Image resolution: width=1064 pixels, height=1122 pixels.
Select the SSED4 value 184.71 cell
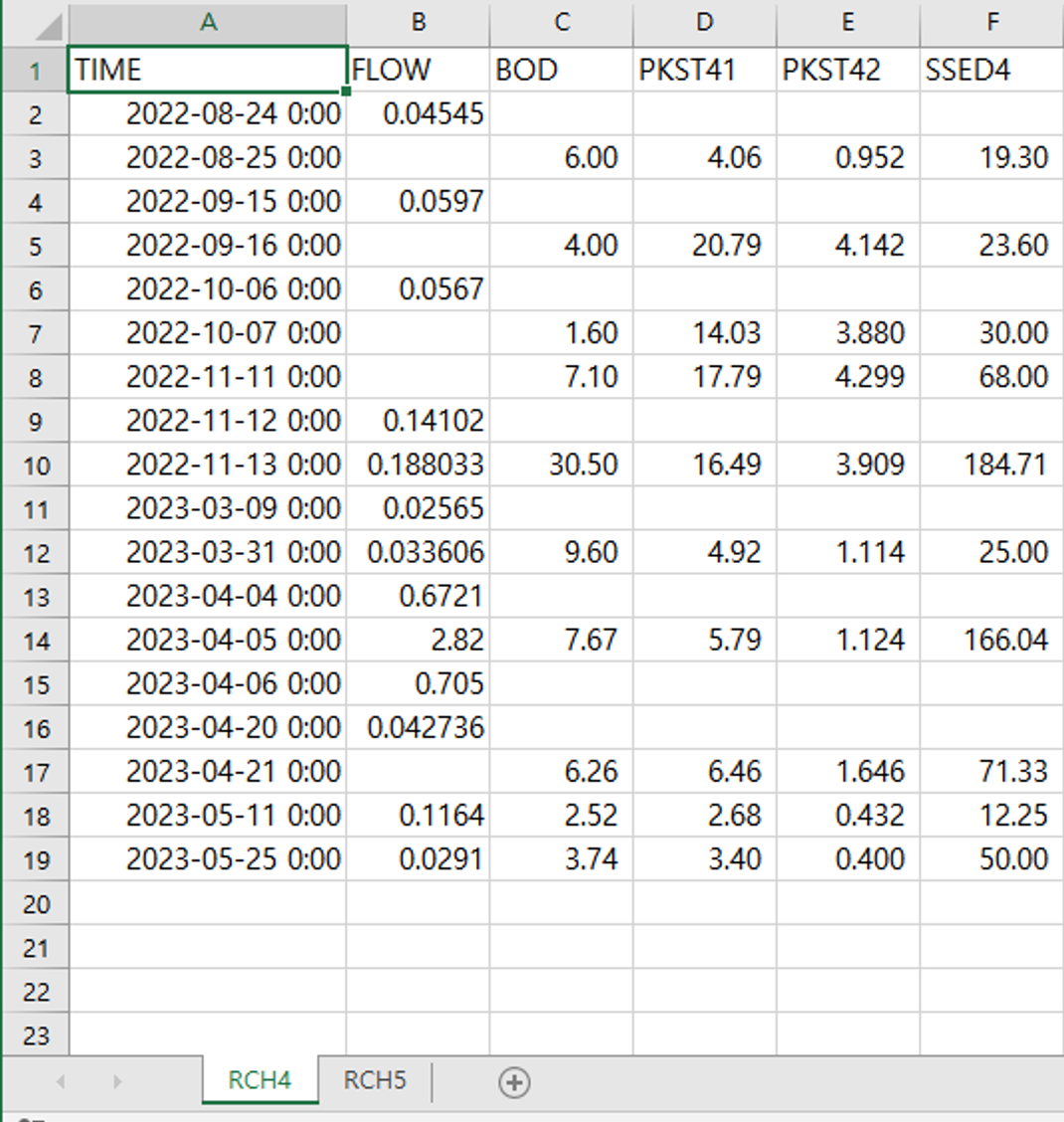(x=991, y=465)
